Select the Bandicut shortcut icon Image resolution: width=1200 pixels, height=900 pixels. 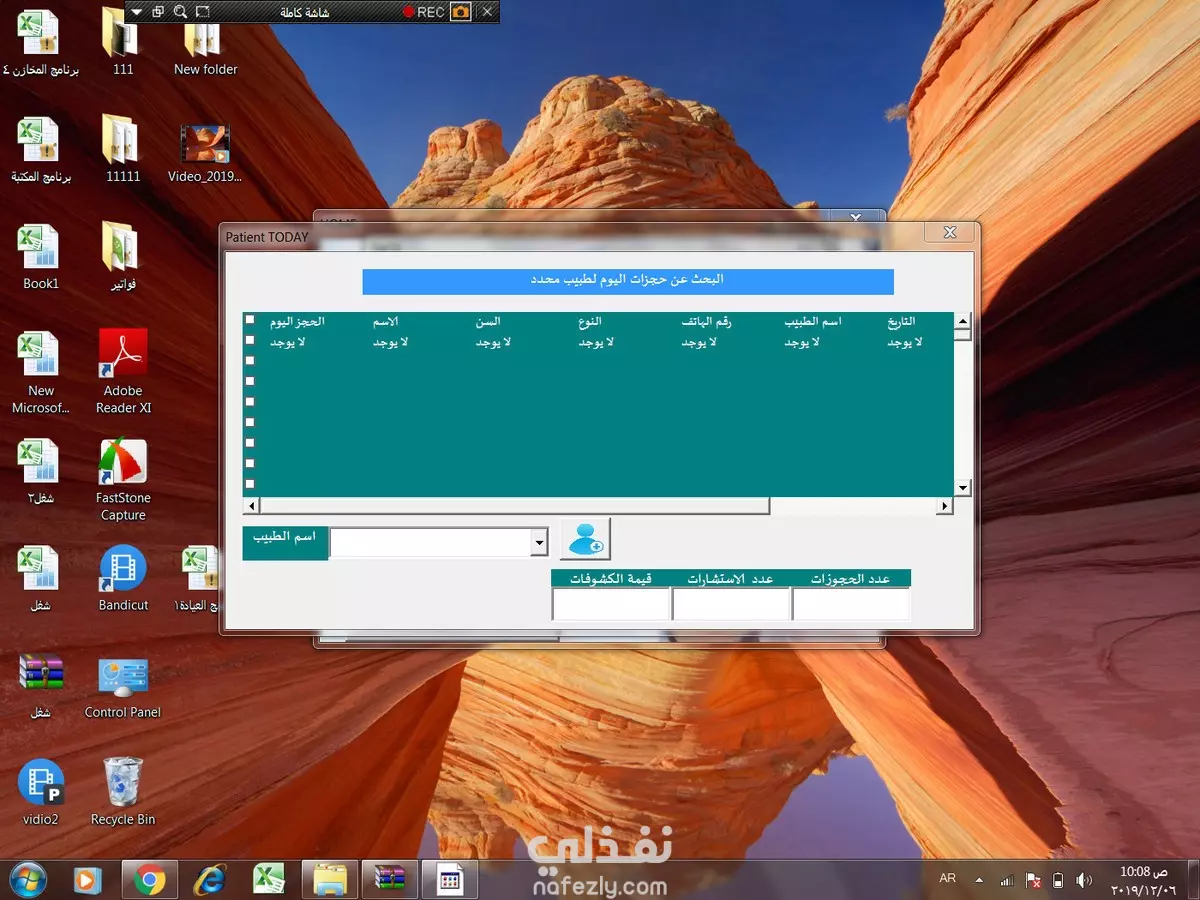pyautogui.click(x=123, y=578)
